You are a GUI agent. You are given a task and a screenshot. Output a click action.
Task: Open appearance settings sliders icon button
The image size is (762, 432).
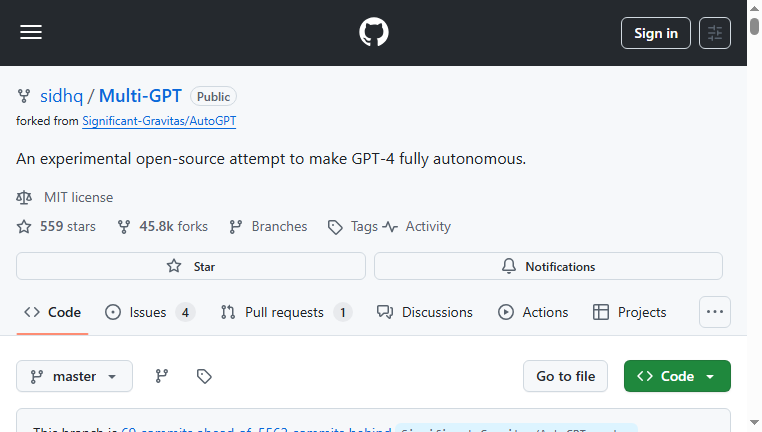[x=714, y=33]
